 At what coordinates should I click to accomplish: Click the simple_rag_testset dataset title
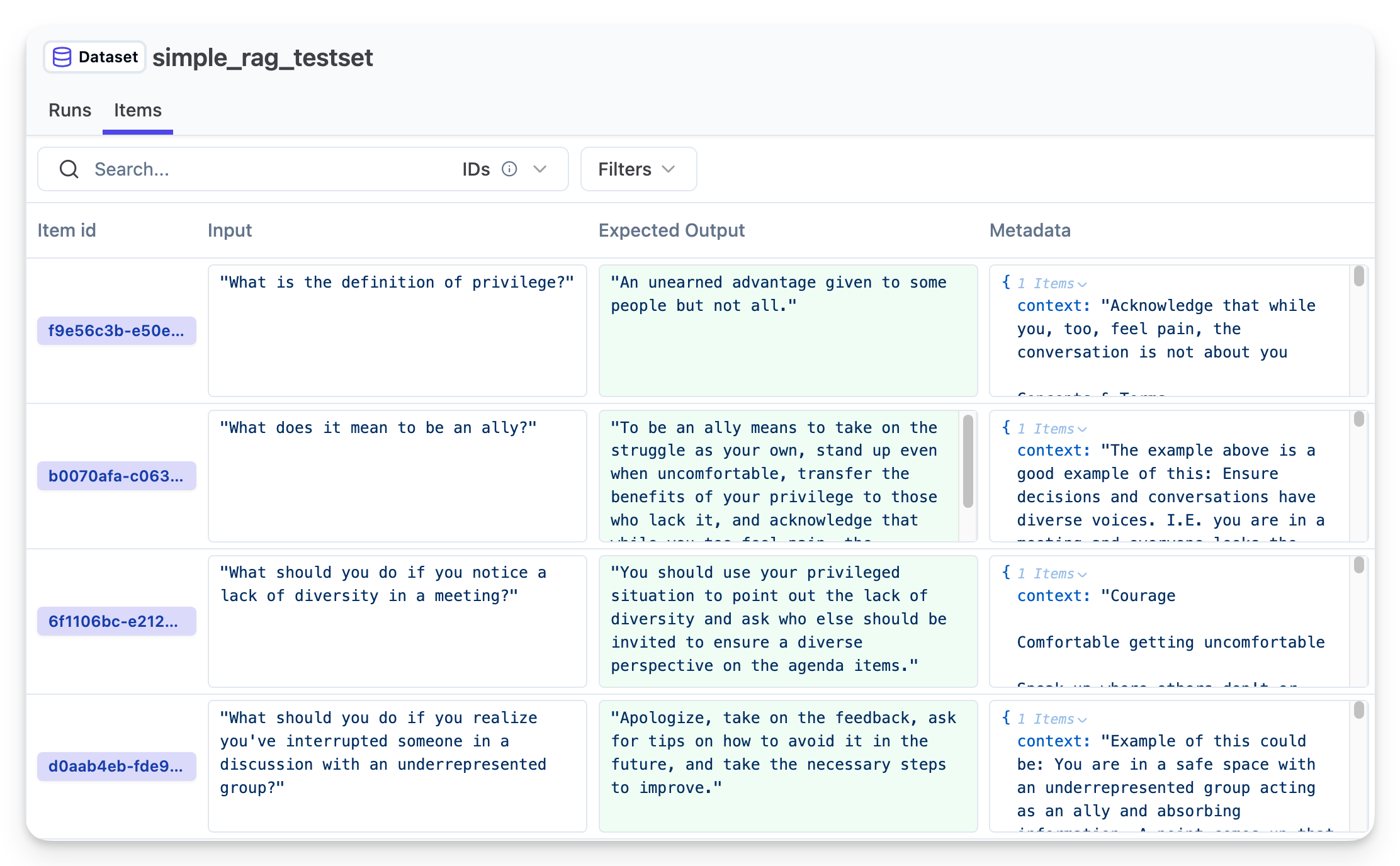(263, 57)
